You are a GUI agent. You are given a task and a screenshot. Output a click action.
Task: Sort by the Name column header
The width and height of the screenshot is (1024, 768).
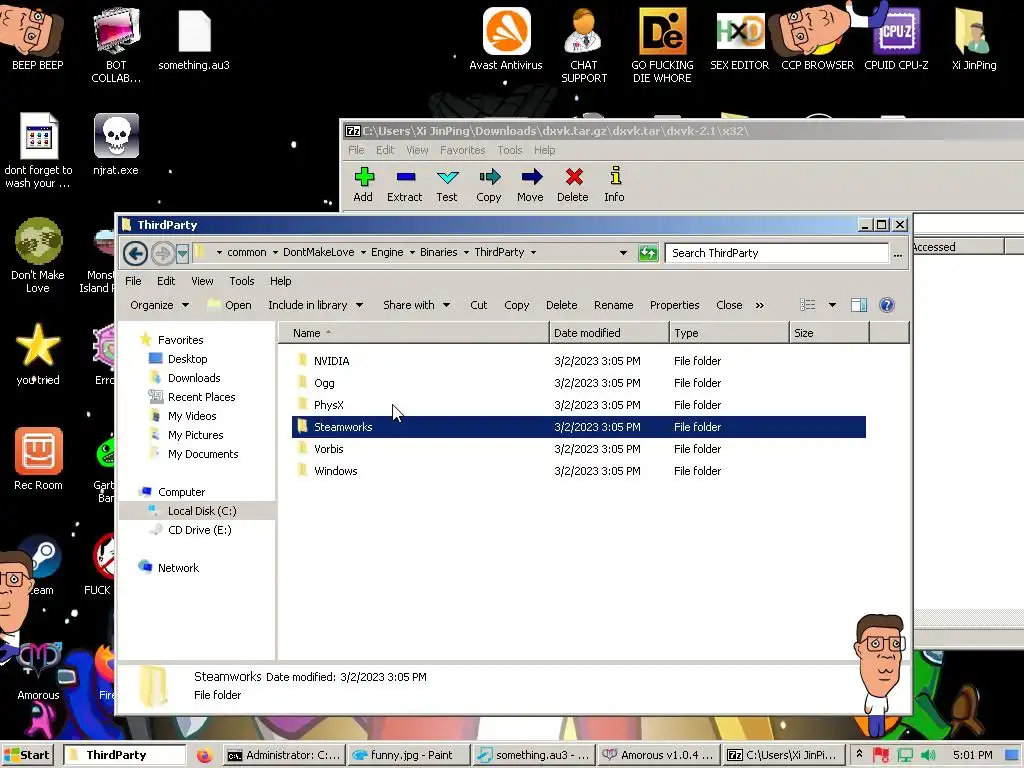[x=413, y=333]
